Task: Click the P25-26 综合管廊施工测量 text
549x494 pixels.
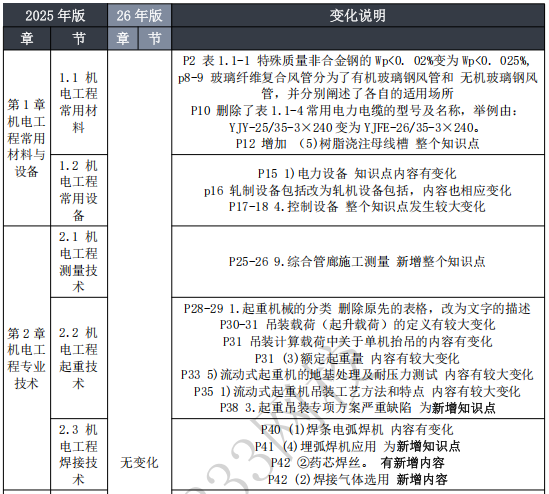Action: tap(357, 262)
